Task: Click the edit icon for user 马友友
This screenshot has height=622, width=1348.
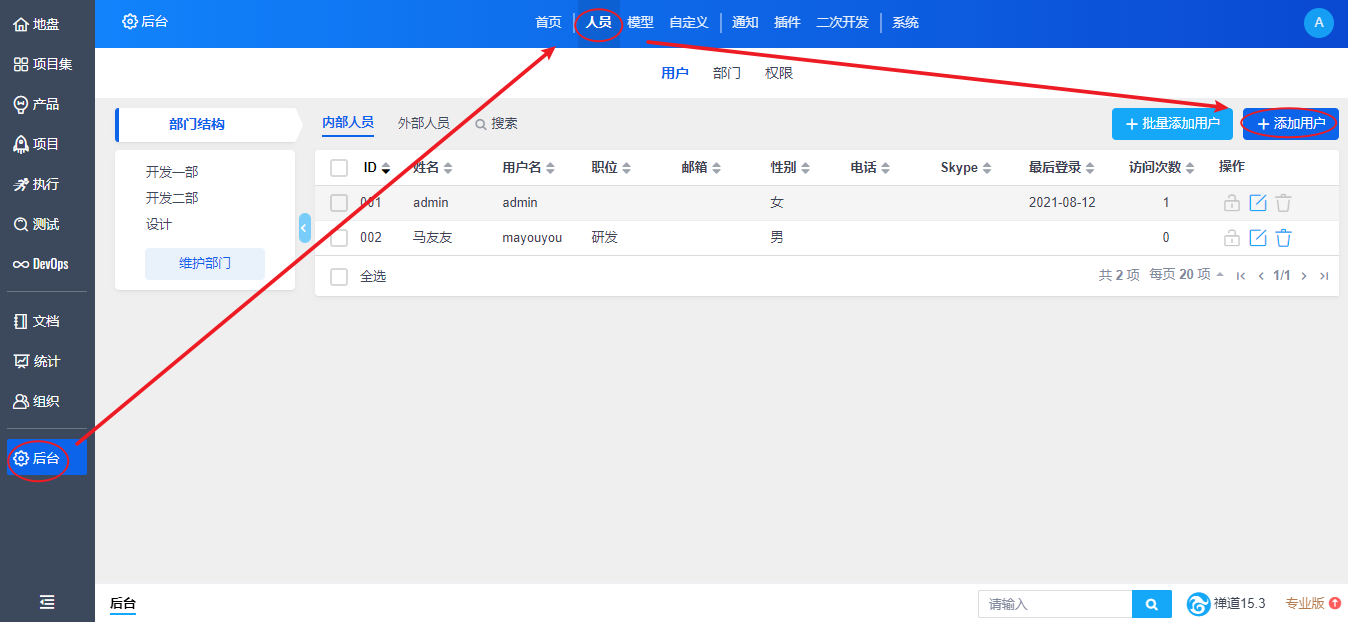Action: click(1258, 238)
